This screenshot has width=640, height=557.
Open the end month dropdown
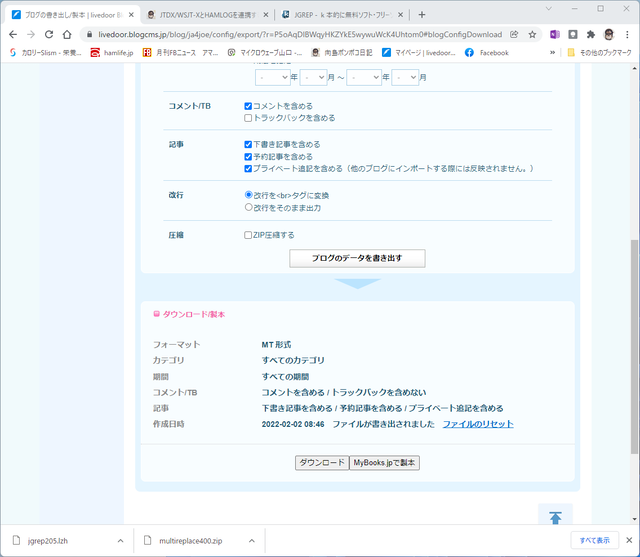(x=405, y=77)
